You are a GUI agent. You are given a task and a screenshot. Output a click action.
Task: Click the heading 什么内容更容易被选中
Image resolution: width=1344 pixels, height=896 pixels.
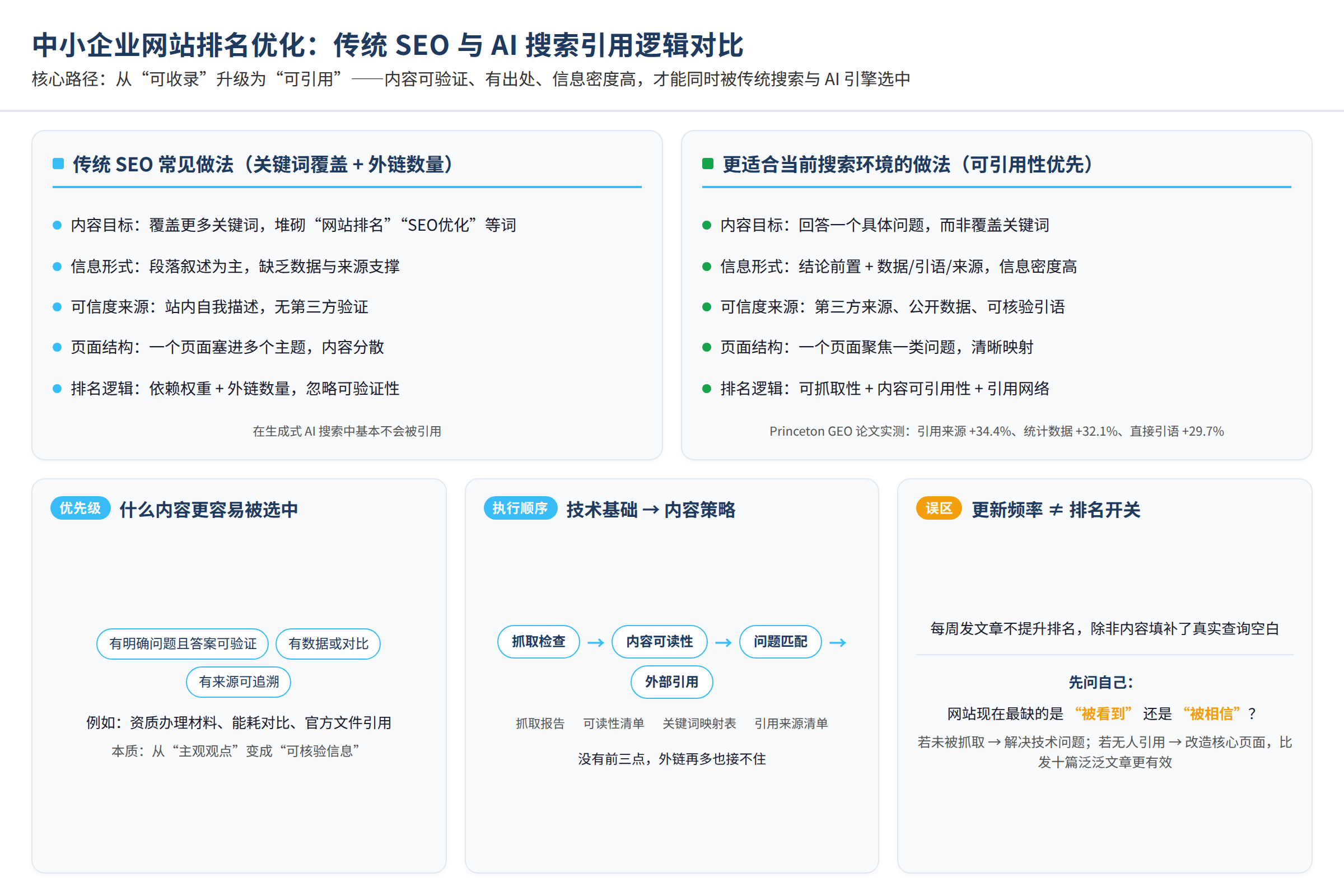pyautogui.click(x=208, y=510)
